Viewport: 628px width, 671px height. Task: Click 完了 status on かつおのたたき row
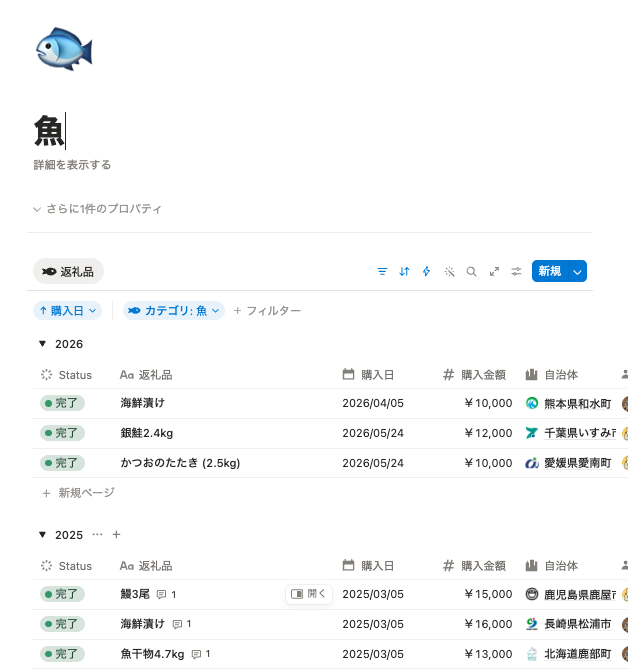click(x=62, y=463)
